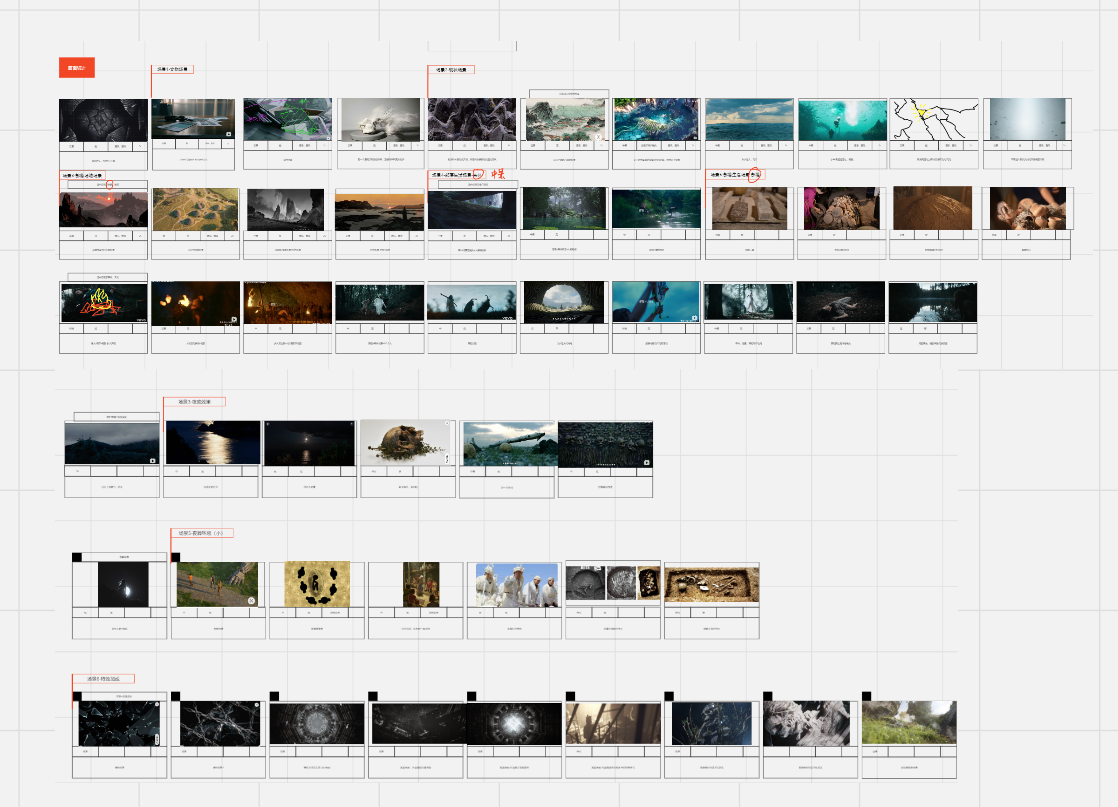The image size is (1118, 807).
Task: Click the white crumbling sculpture image
Action: [x=380, y=120]
